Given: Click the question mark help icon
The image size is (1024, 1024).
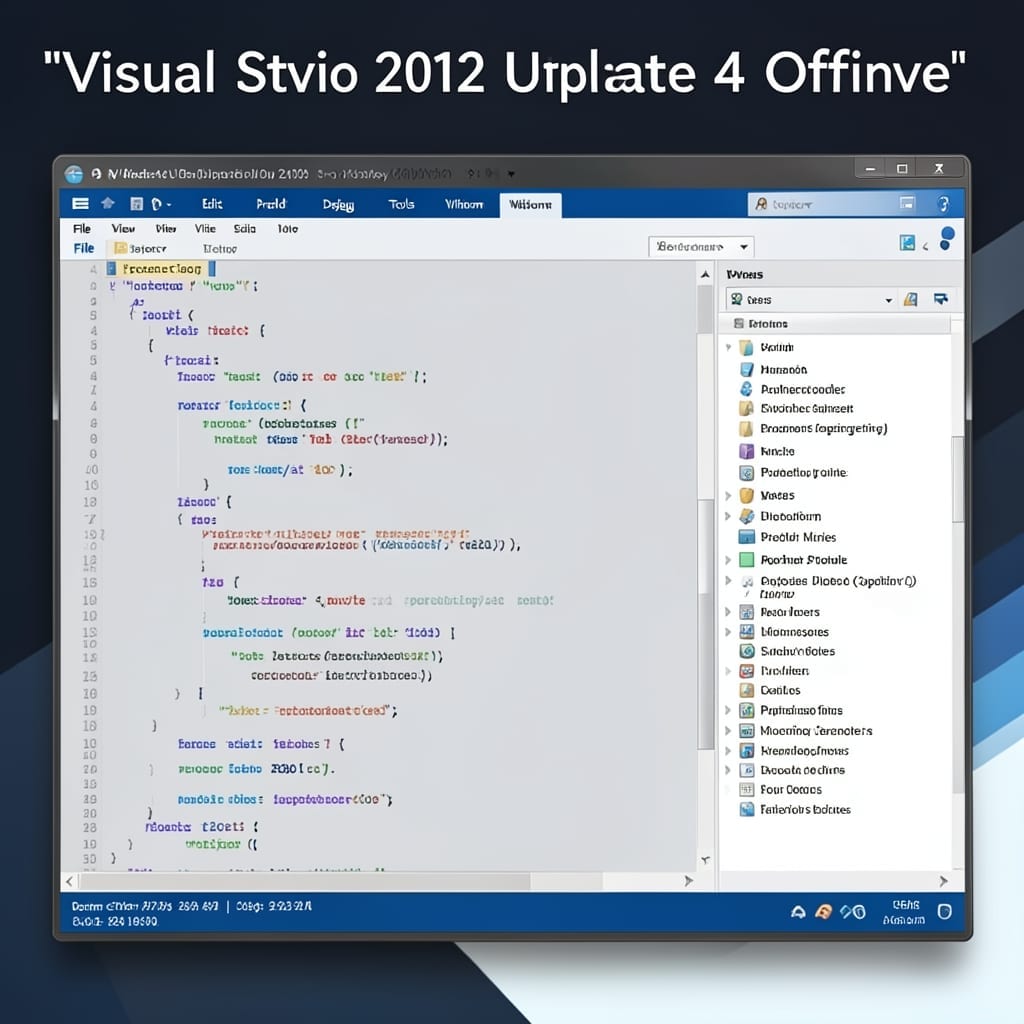Looking at the screenshot, I should (943, 204).
